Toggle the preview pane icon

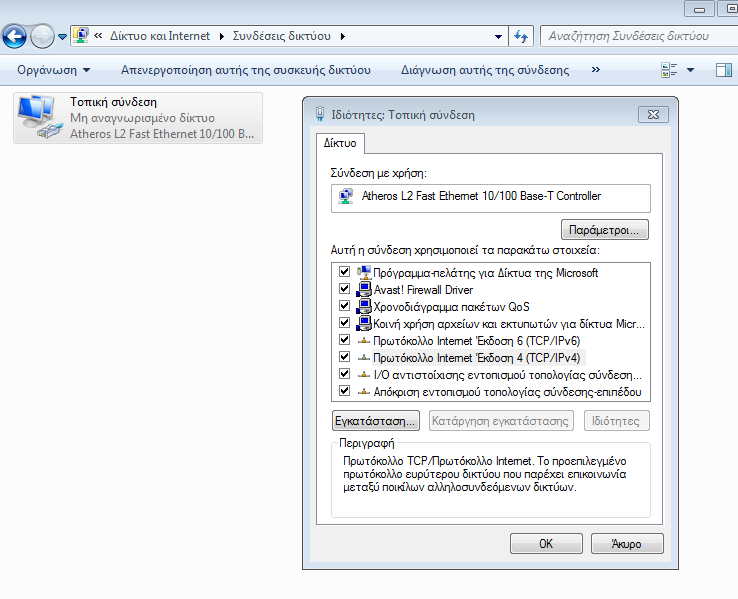click(x=723, y=70)
